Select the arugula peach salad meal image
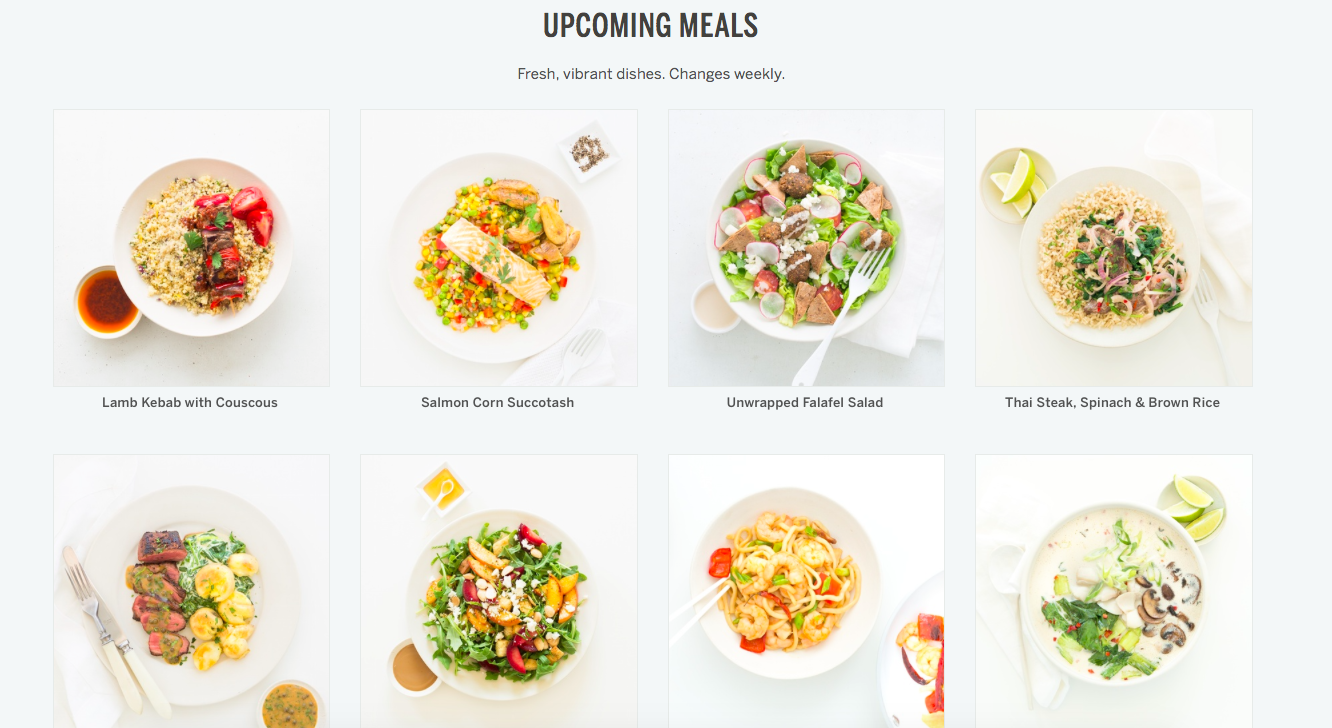Image resolution: width=1332 pixels, height=728 pixels. (499, 591)
